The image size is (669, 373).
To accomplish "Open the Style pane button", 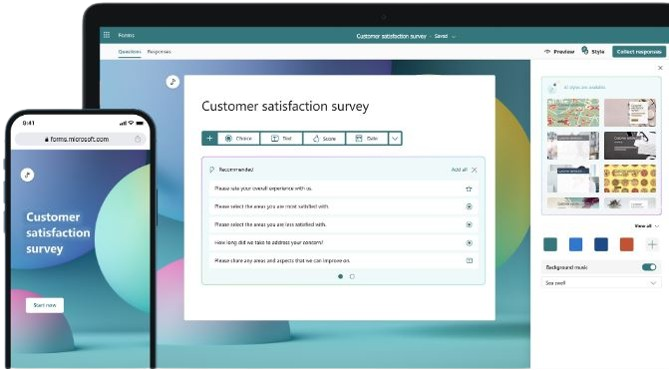I will click(x=593, y=51).
